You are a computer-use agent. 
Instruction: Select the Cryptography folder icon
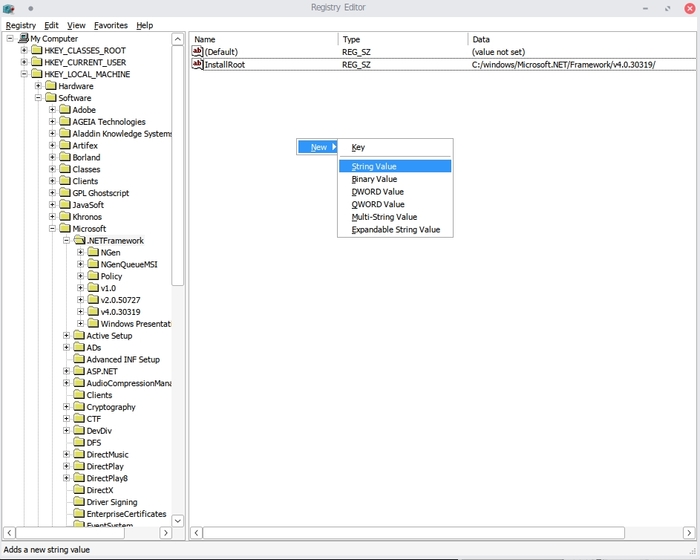click(x=78, y=407)
